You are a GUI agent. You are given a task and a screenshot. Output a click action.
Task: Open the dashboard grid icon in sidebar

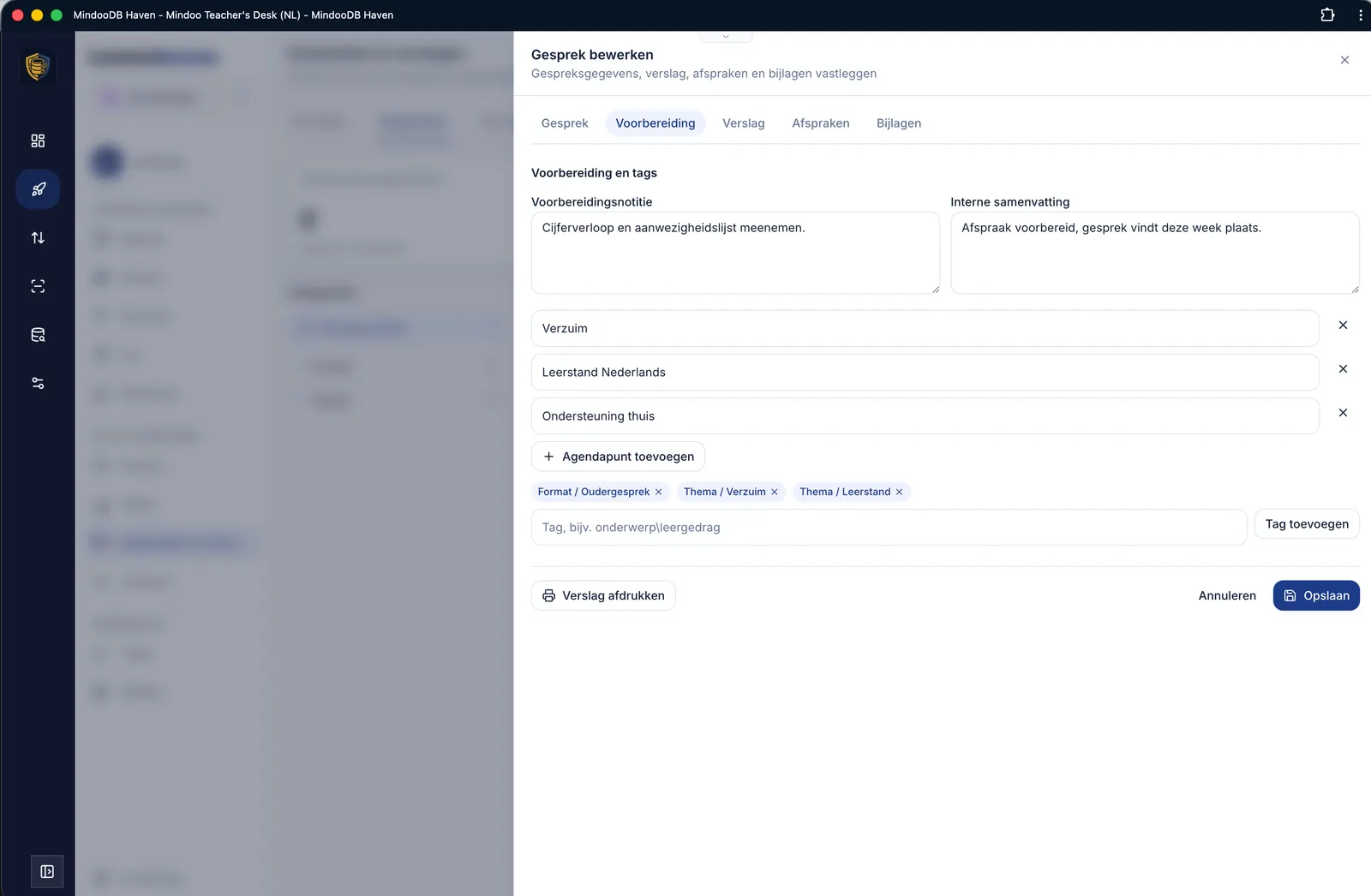coord(38,140)
